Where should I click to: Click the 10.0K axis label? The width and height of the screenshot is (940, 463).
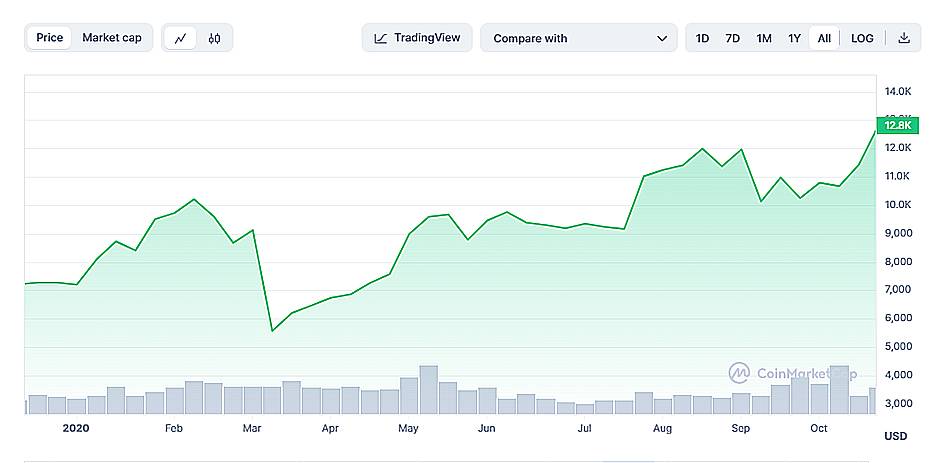pyautogui.click(x=898, y=205)
